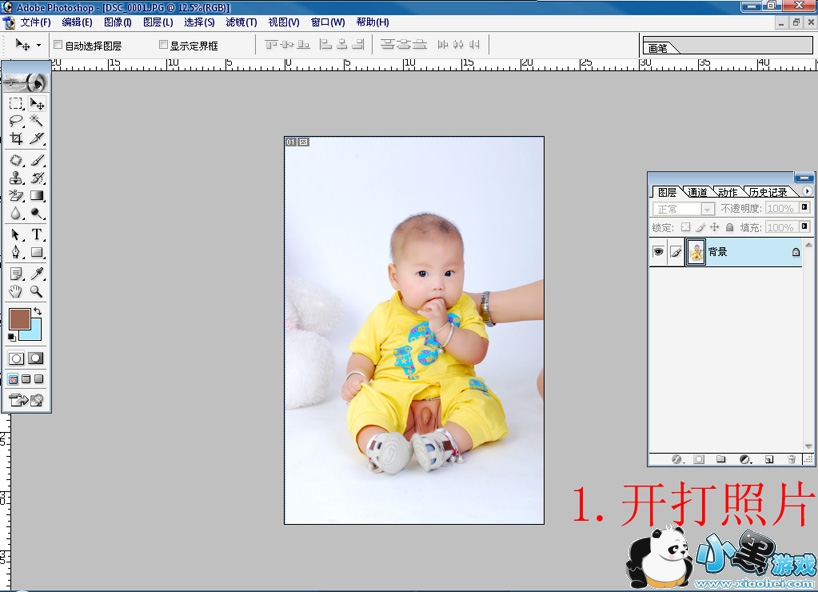The image size is (818, 592).
Task: Toggle lock transparent pixels in 锁定 row
Action: click(x=685, y=227)
